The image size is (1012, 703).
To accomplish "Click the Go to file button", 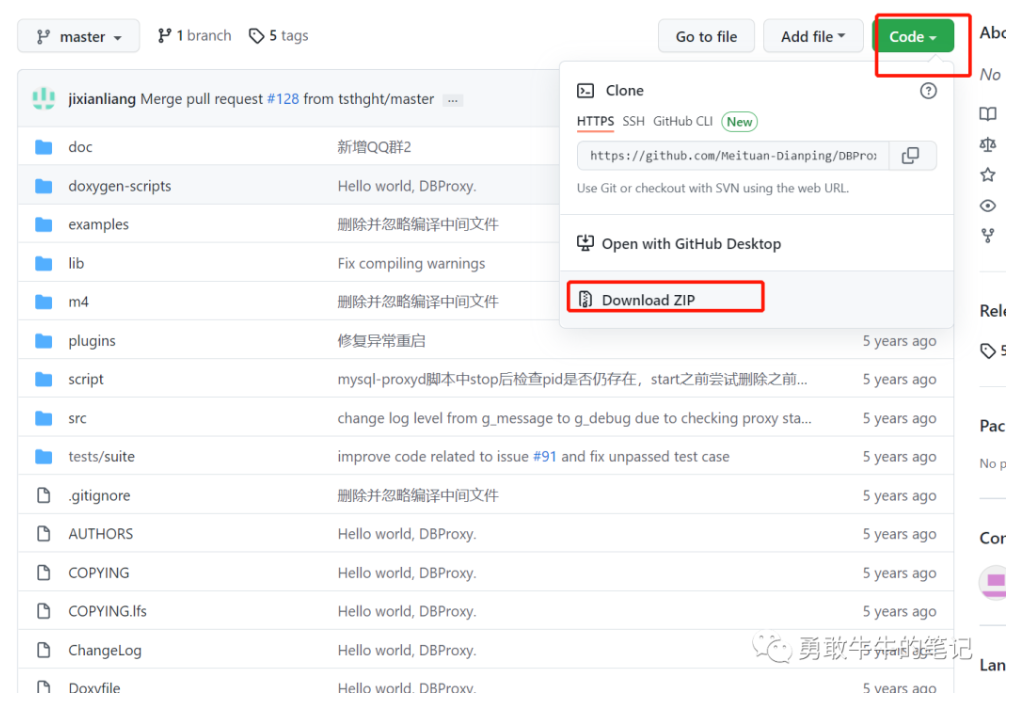I will coord(706,36).
